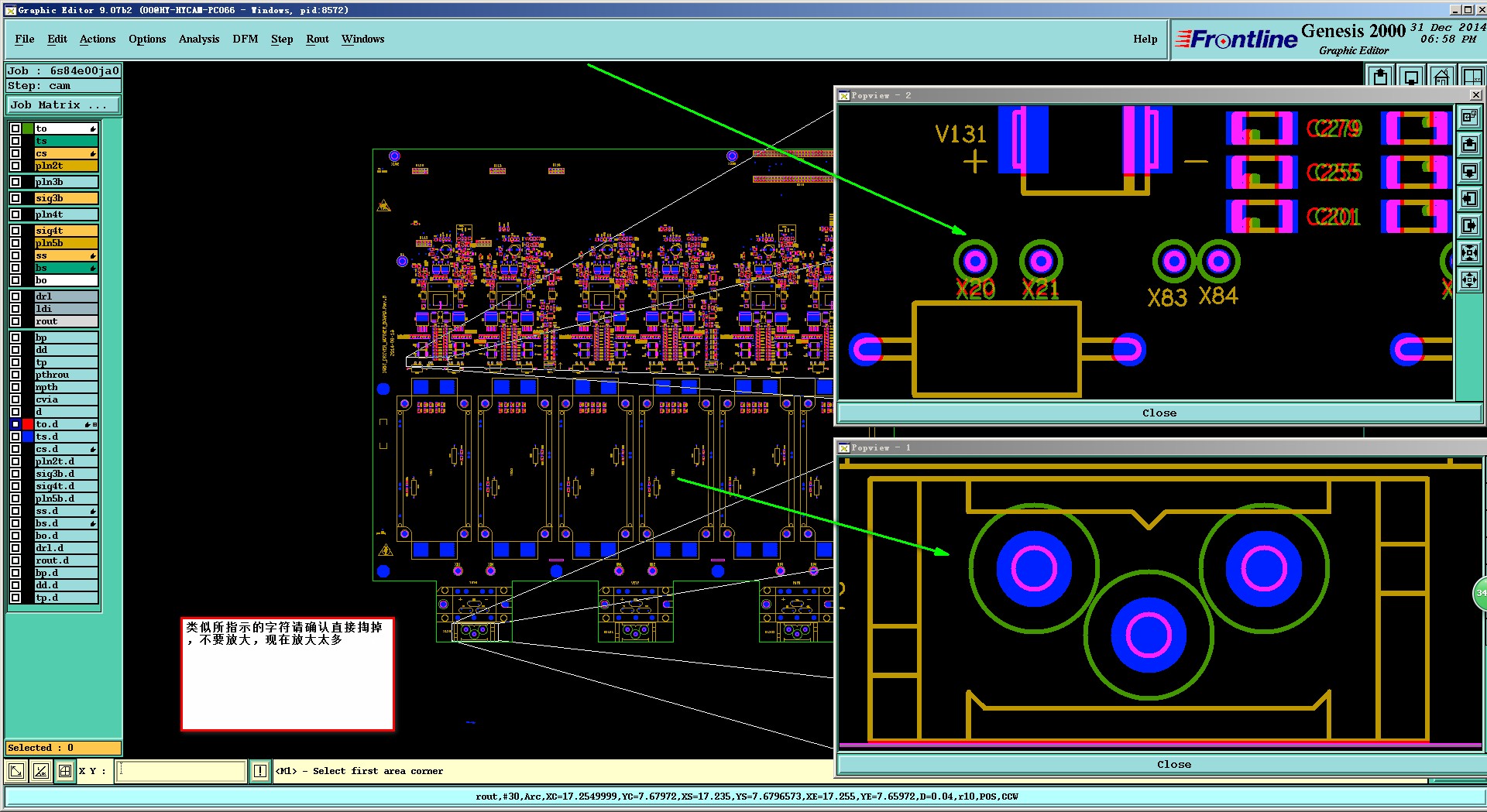This screenshot has width=1487, height=812.
Task: Click the zoom-out arrows icon in Popview 2
Action: click(x=1469, y=279)
